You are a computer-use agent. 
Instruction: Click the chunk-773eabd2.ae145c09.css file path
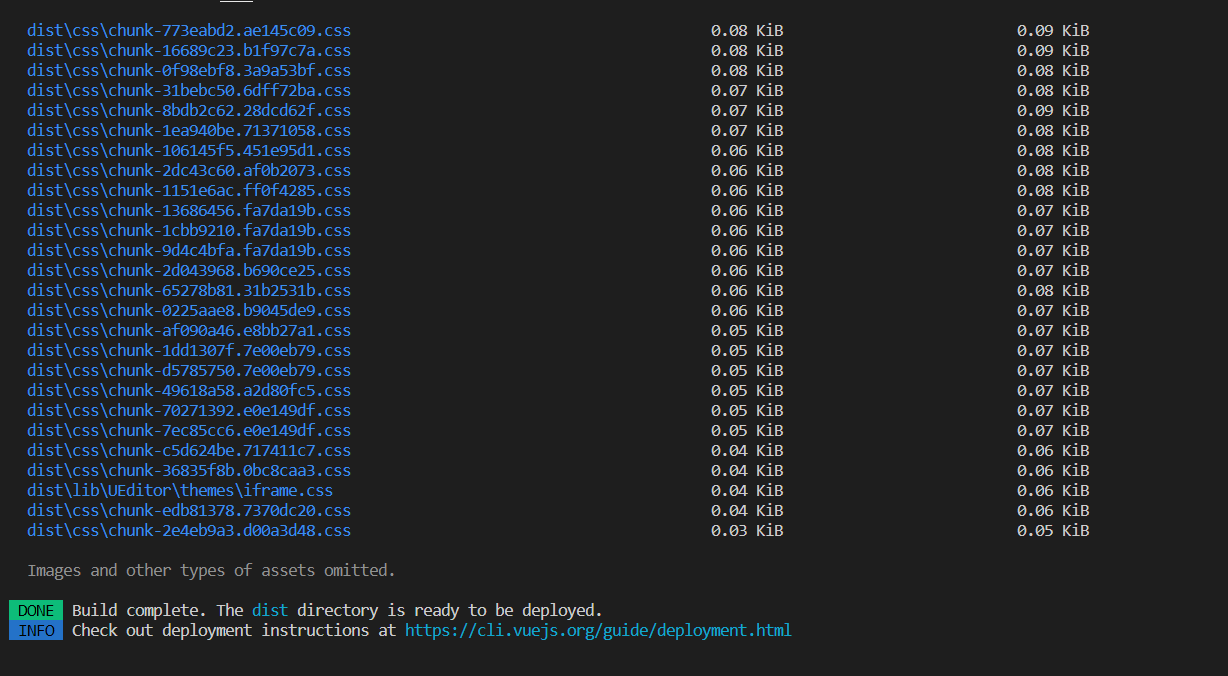point(189,31)
